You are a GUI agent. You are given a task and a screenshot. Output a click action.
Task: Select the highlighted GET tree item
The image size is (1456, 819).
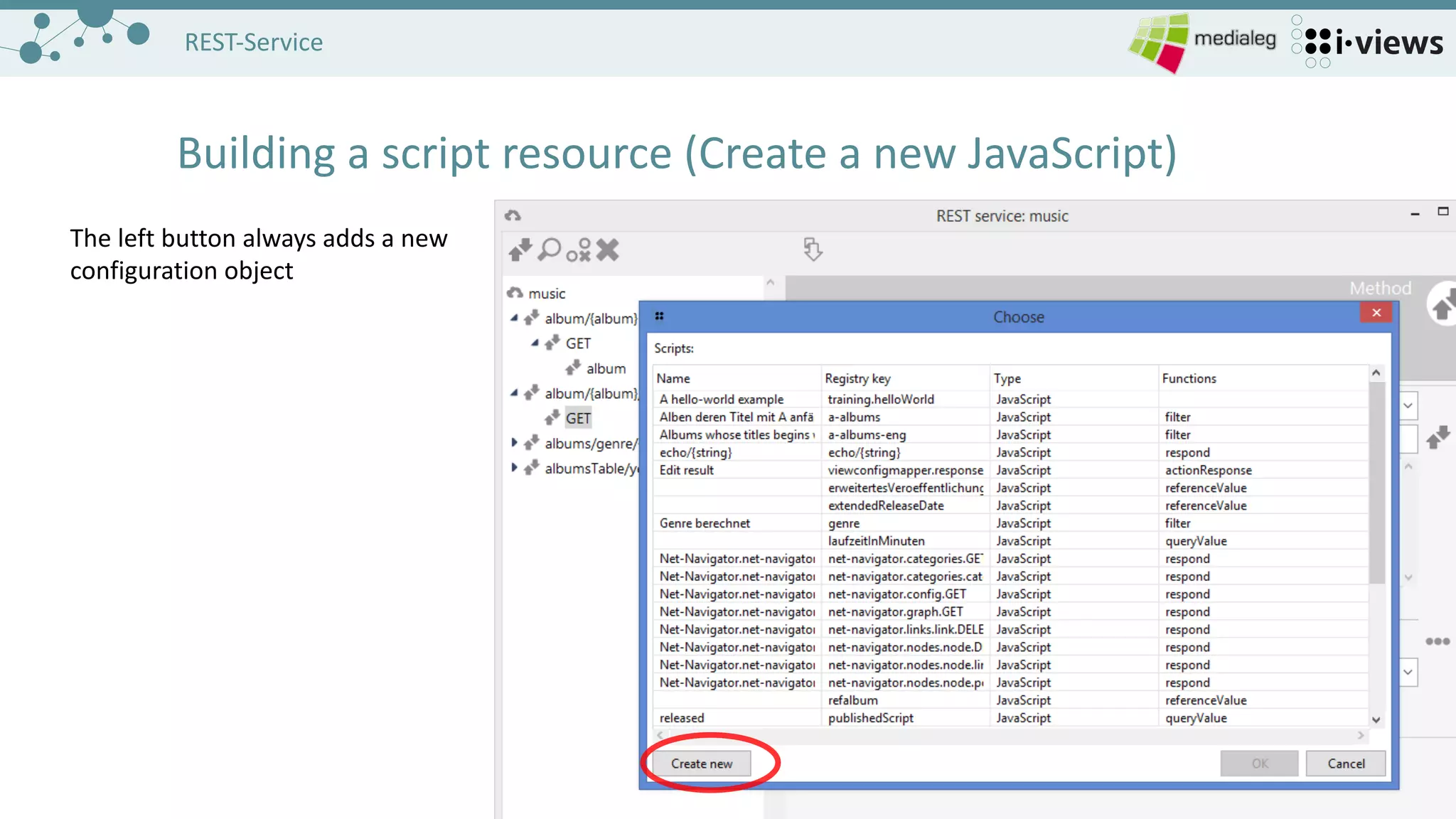(x=578, y=418)
